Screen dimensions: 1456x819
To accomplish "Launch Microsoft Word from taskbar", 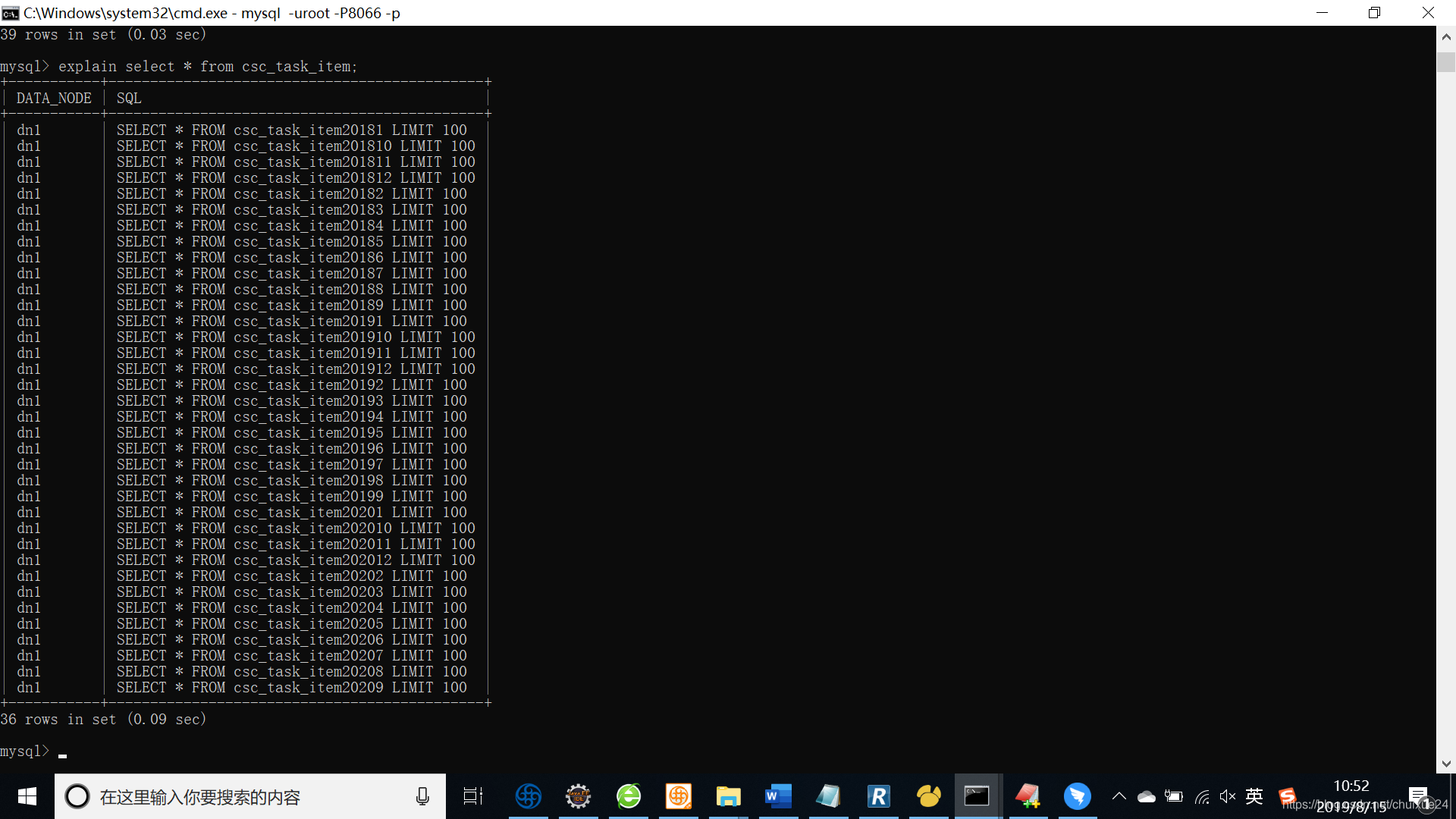I will 778,796.
